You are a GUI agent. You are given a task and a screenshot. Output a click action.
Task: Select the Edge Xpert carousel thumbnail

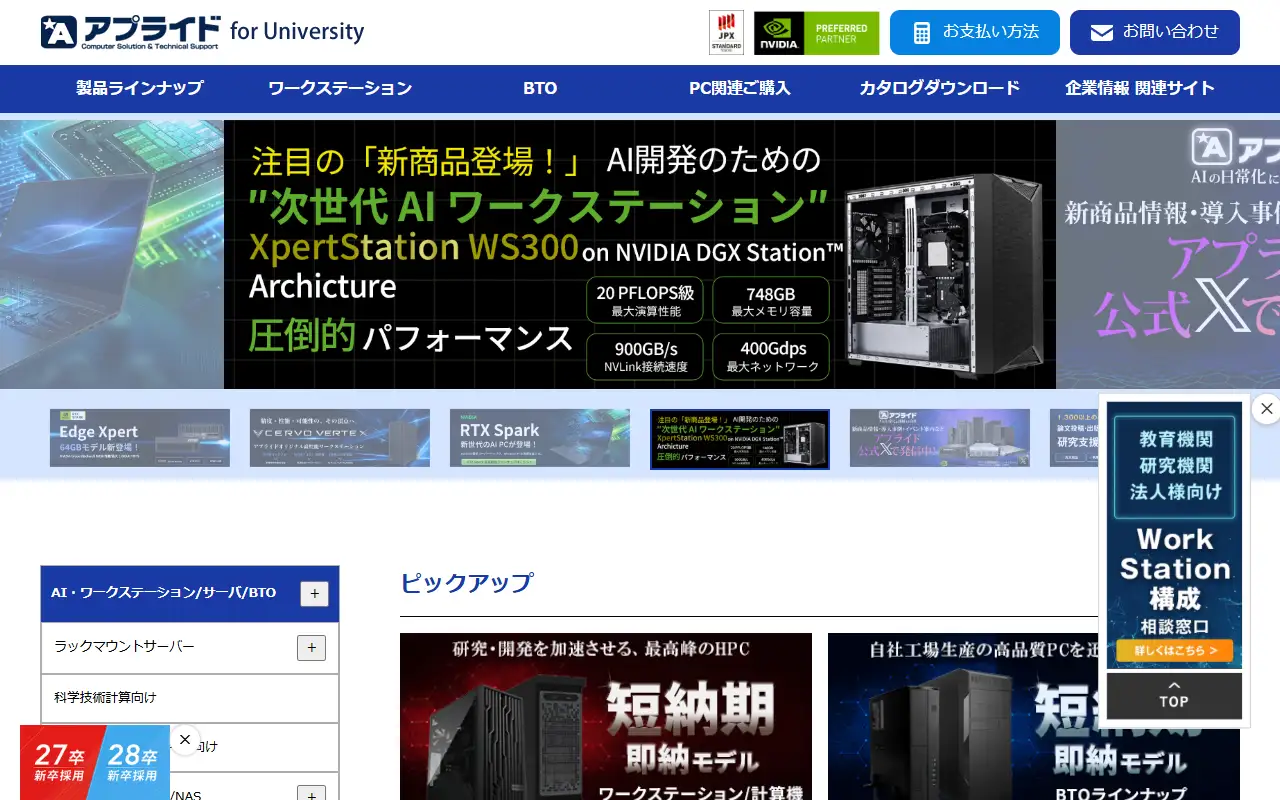(140, 438)
